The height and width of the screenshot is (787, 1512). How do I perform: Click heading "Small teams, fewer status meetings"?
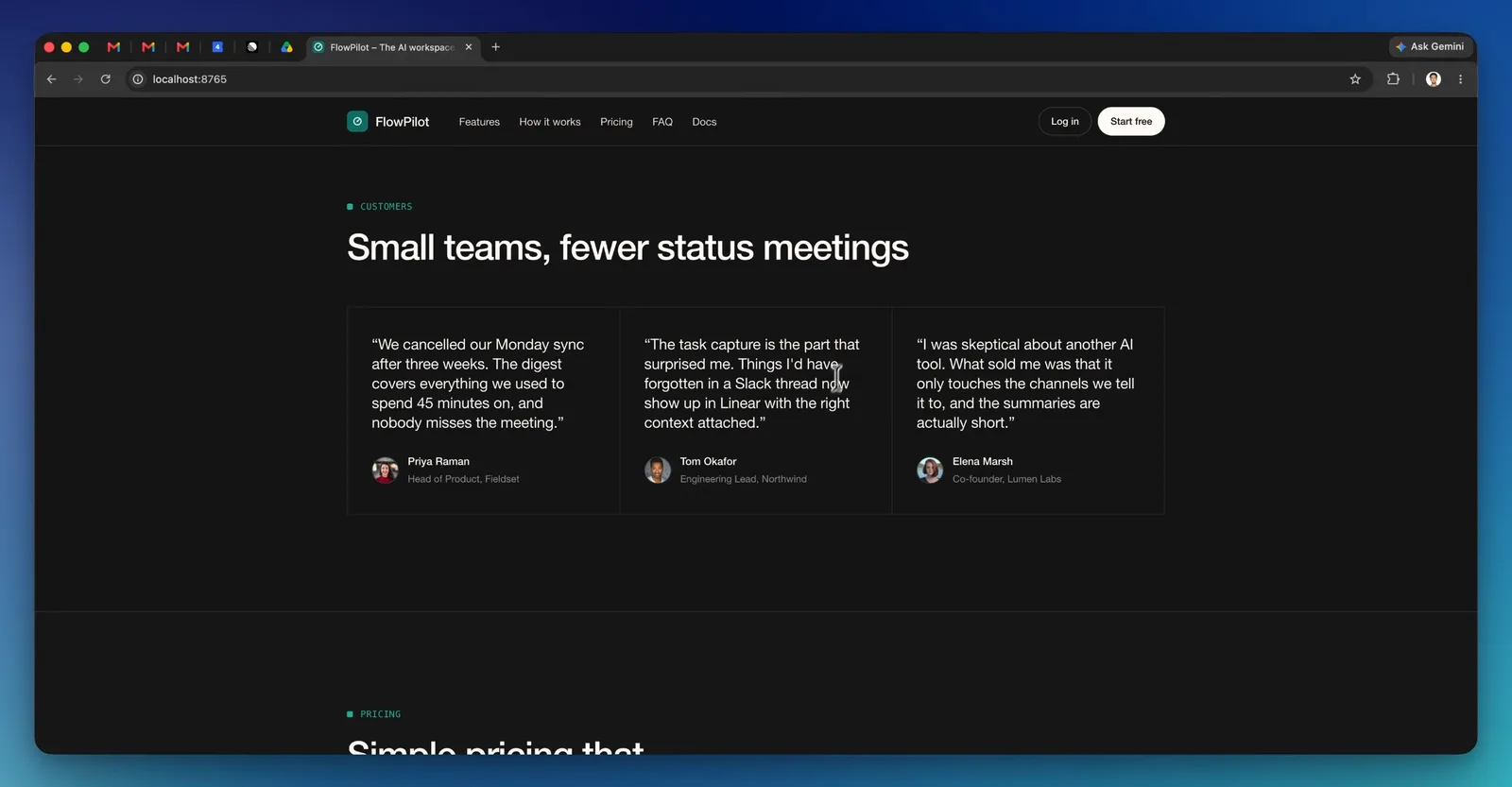[627, 248]
